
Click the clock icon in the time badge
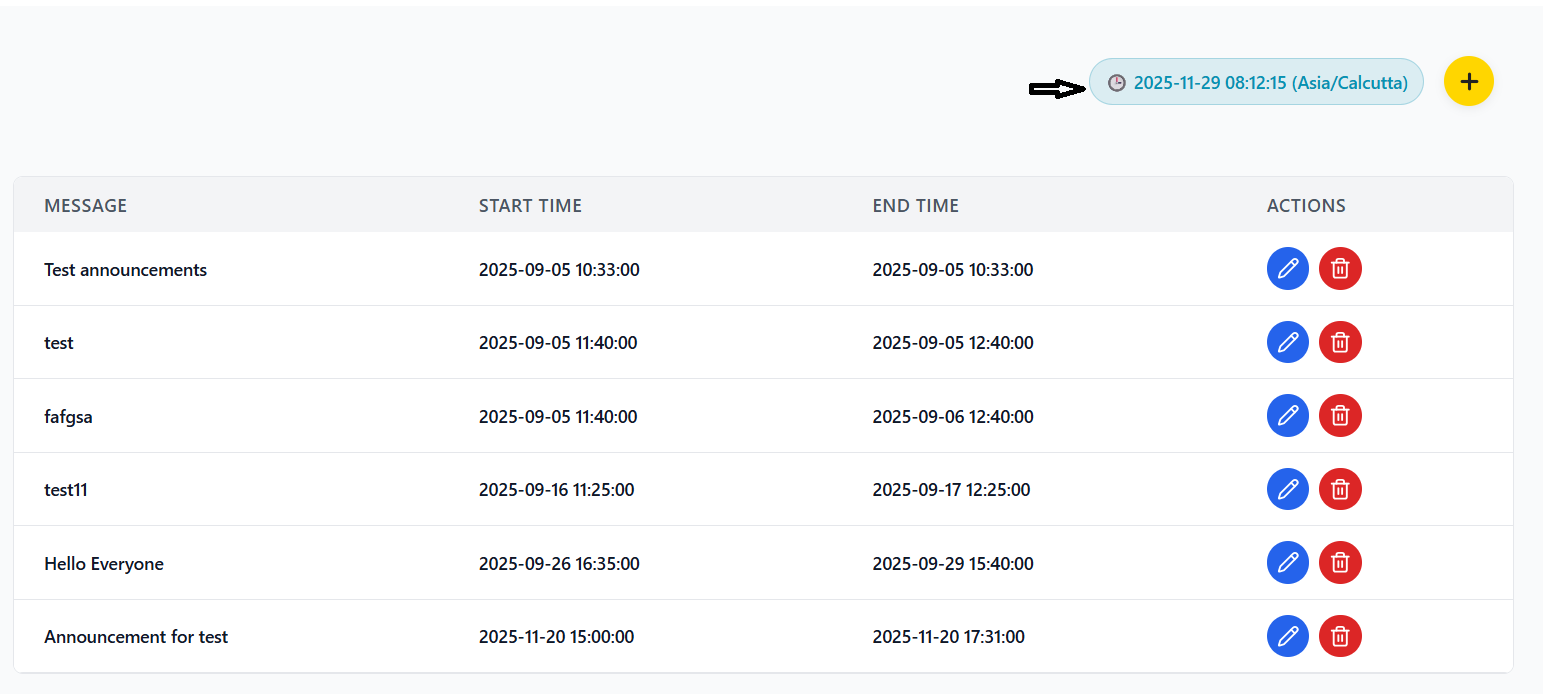click(x=1116, y=83)
